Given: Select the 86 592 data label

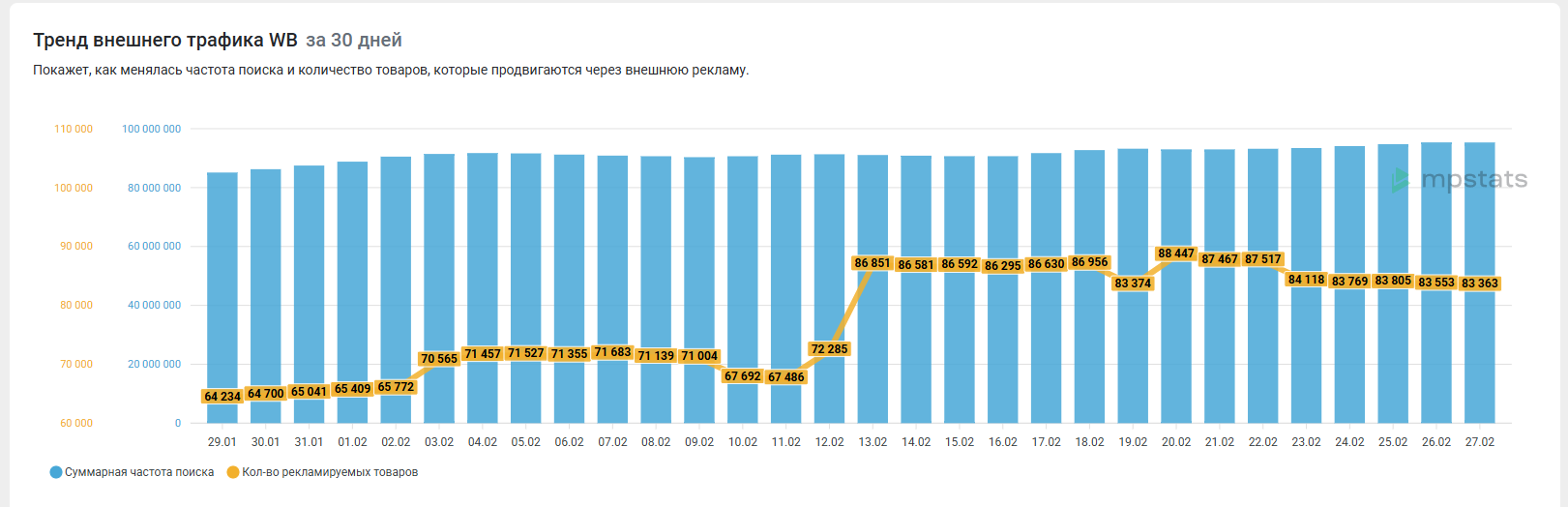Looking at the screenshot, I should coord(960,264).
